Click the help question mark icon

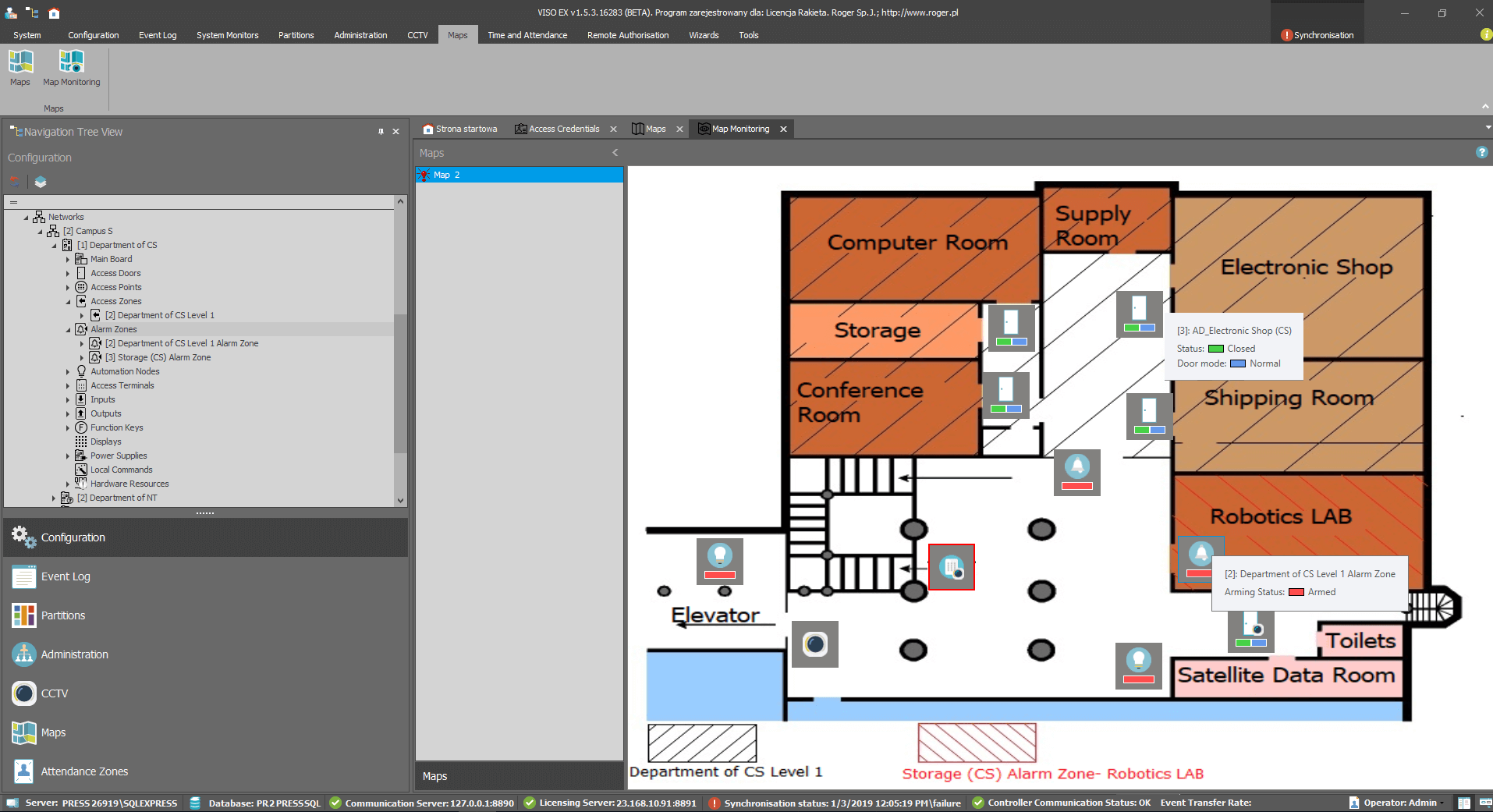(x=1481, y=153)
